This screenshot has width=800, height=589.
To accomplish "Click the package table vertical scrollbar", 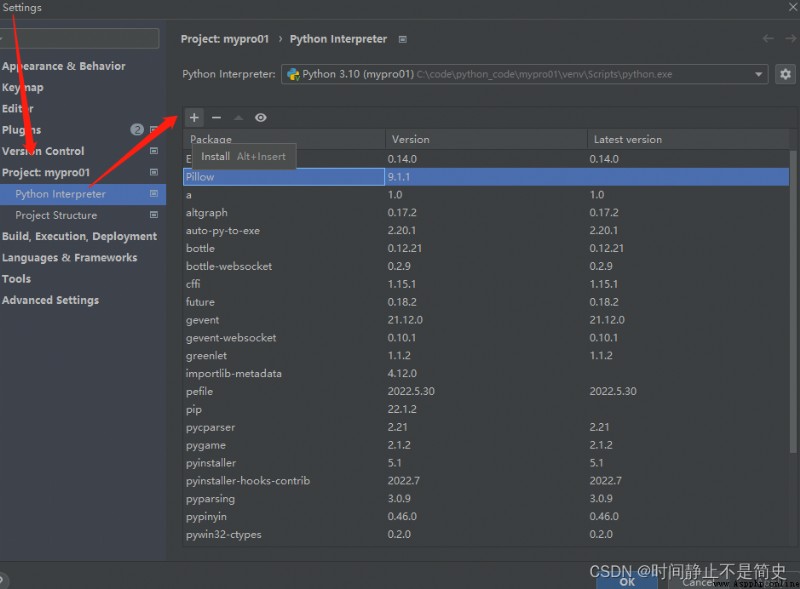I will click(x=793, y=301).
